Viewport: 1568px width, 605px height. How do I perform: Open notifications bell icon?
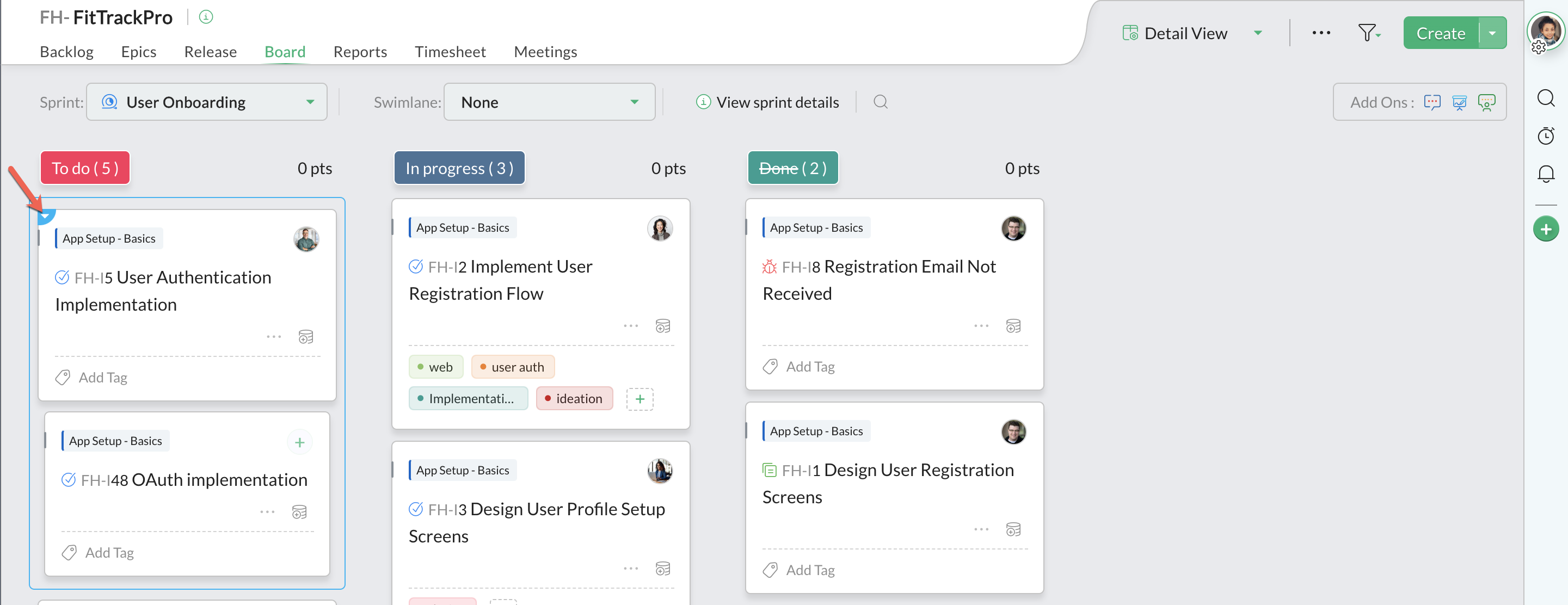tap(1546, 174)
